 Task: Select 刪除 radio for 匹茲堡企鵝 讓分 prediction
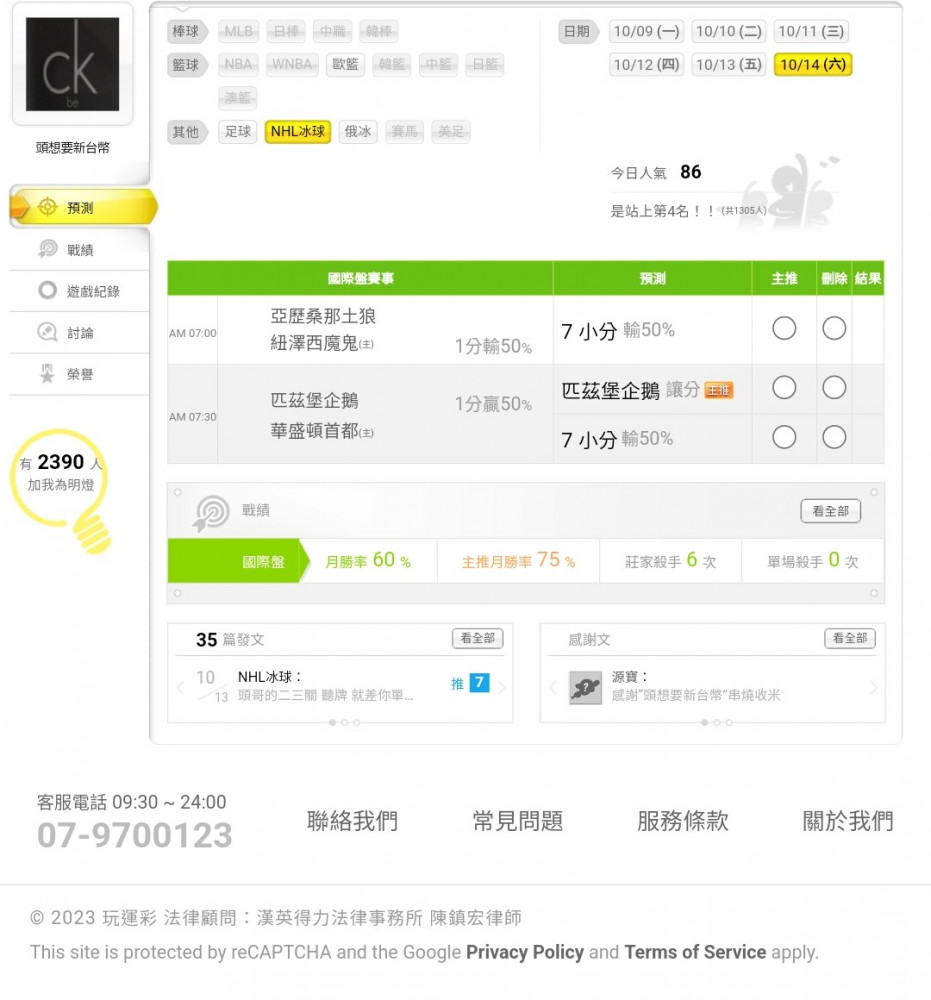(833, 388)
